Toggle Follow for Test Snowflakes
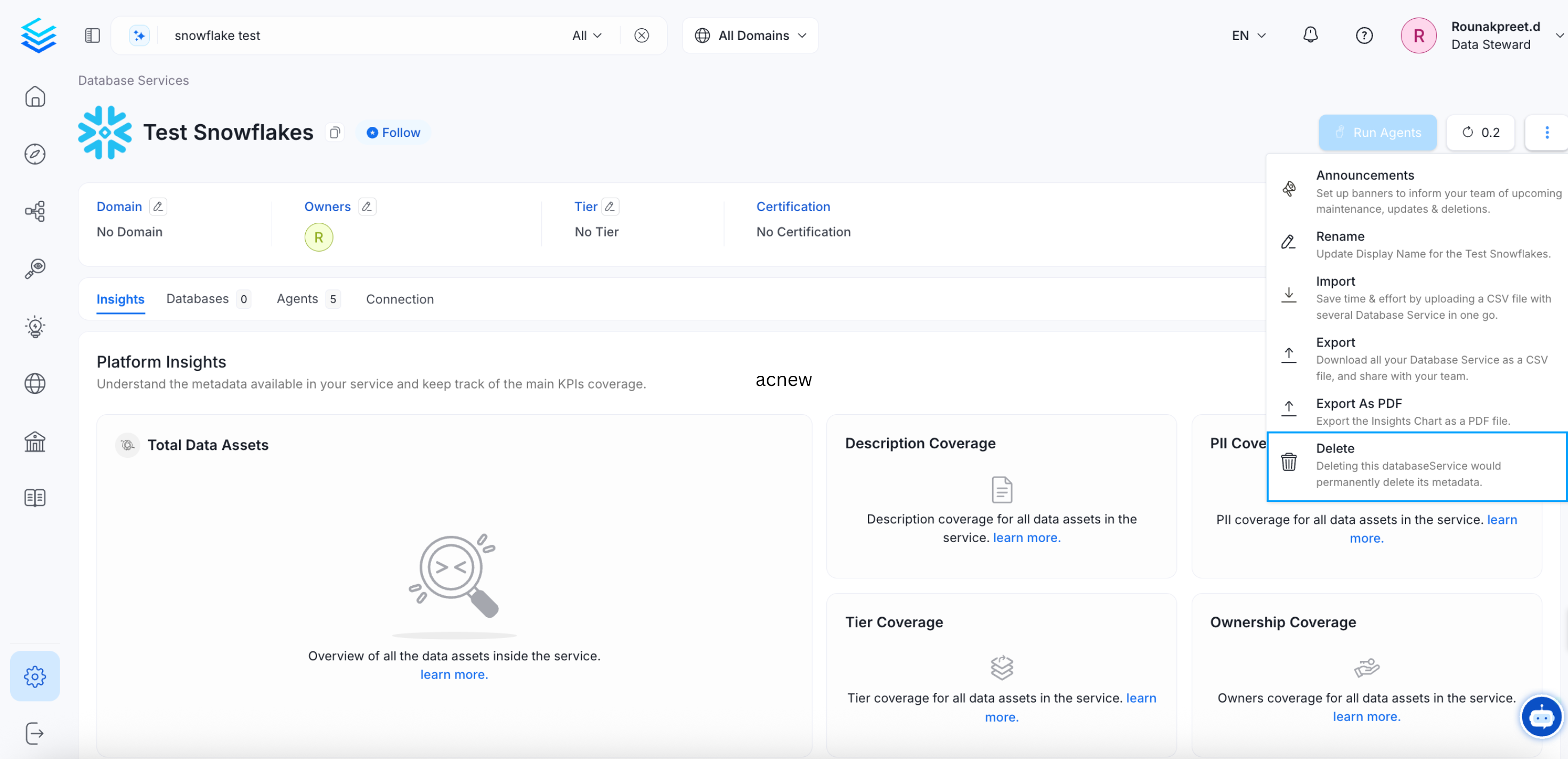1568x759 pixels. (393, 132)
